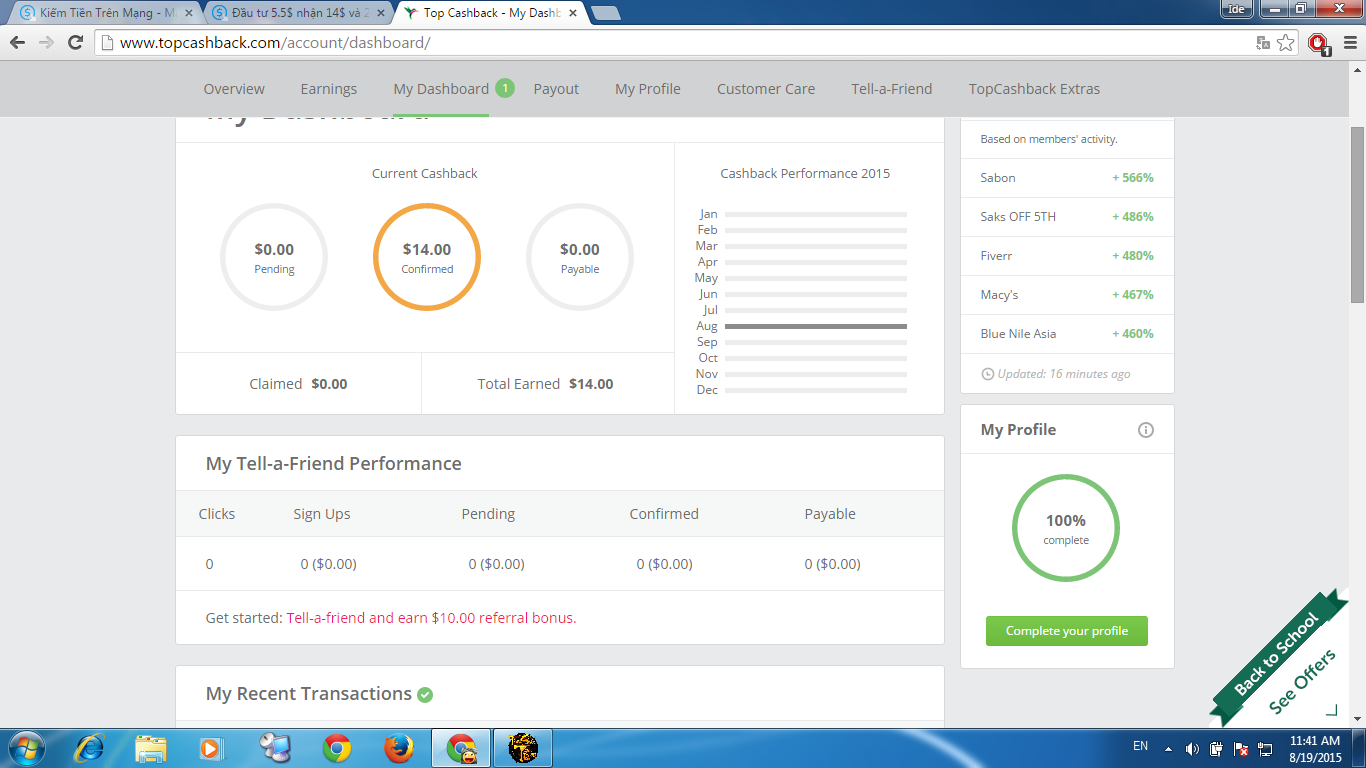Switch to the Đầu tư 5.5$ tab

297,13
